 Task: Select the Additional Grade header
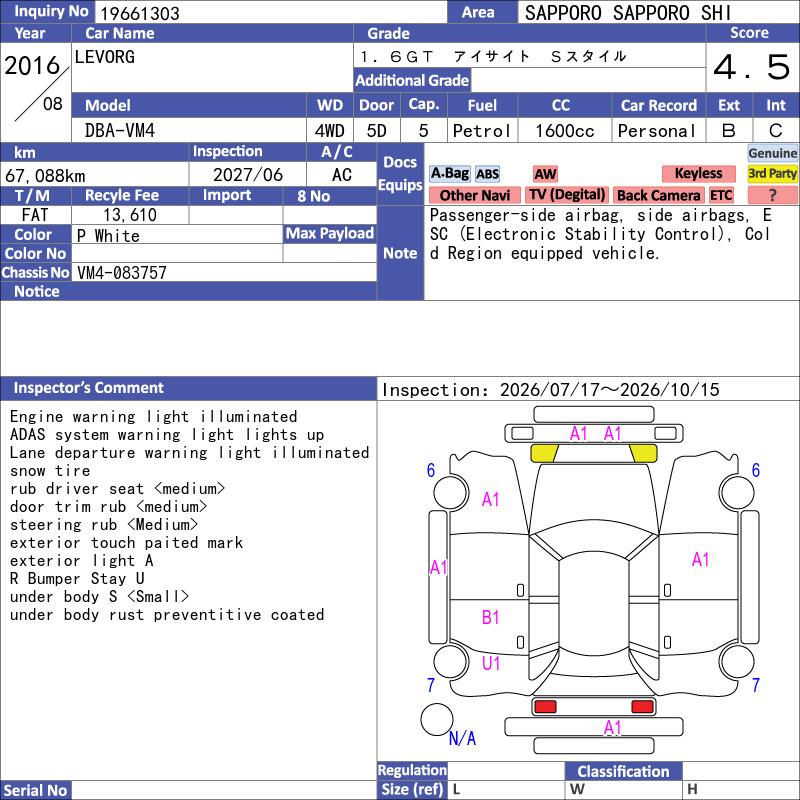[412, 81]
